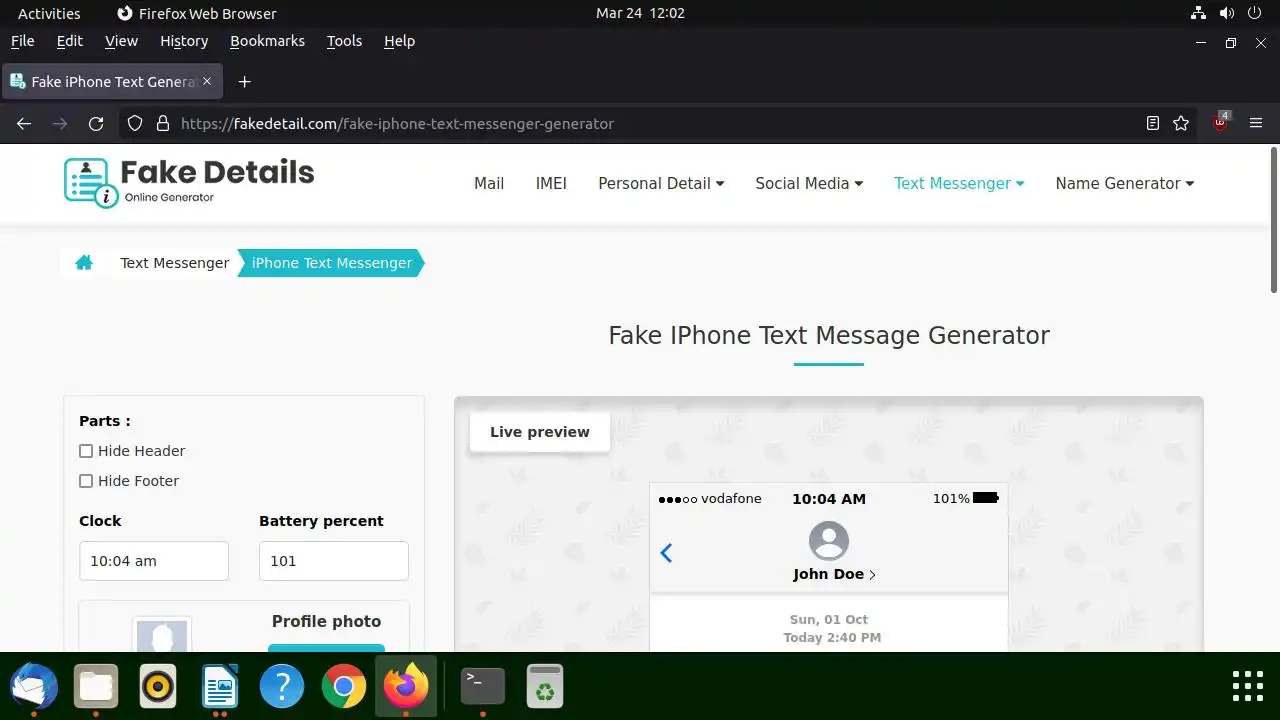Click blue back chevron in phone preview

666,552
